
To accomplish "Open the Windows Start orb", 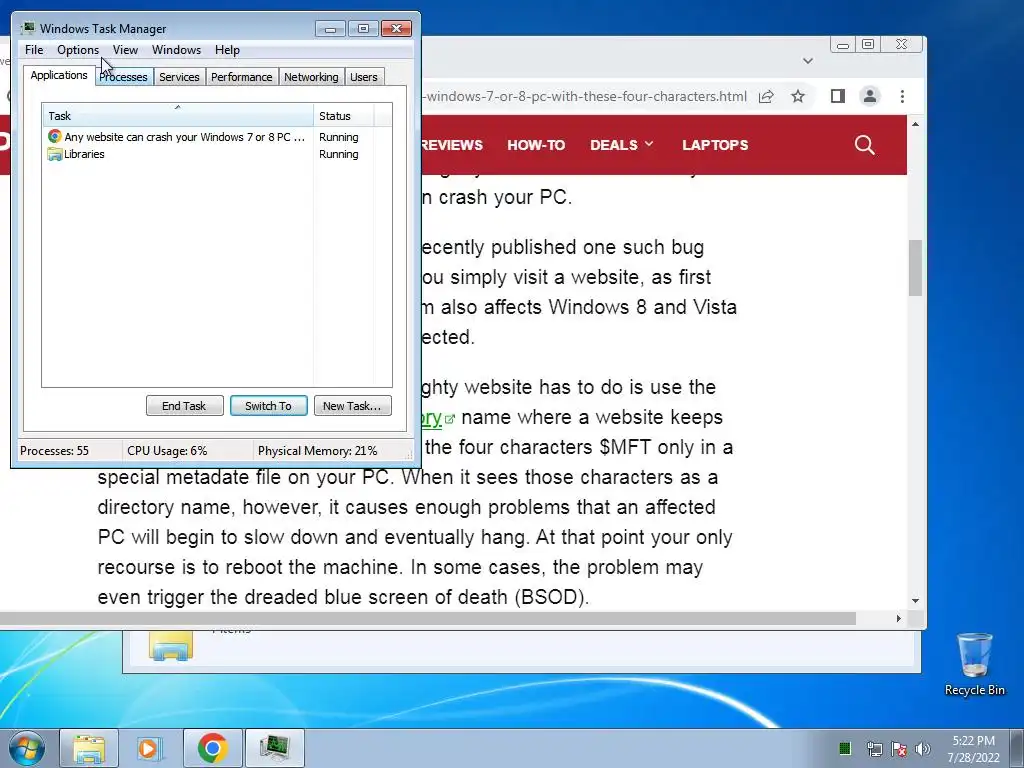I will click(27, 748).
